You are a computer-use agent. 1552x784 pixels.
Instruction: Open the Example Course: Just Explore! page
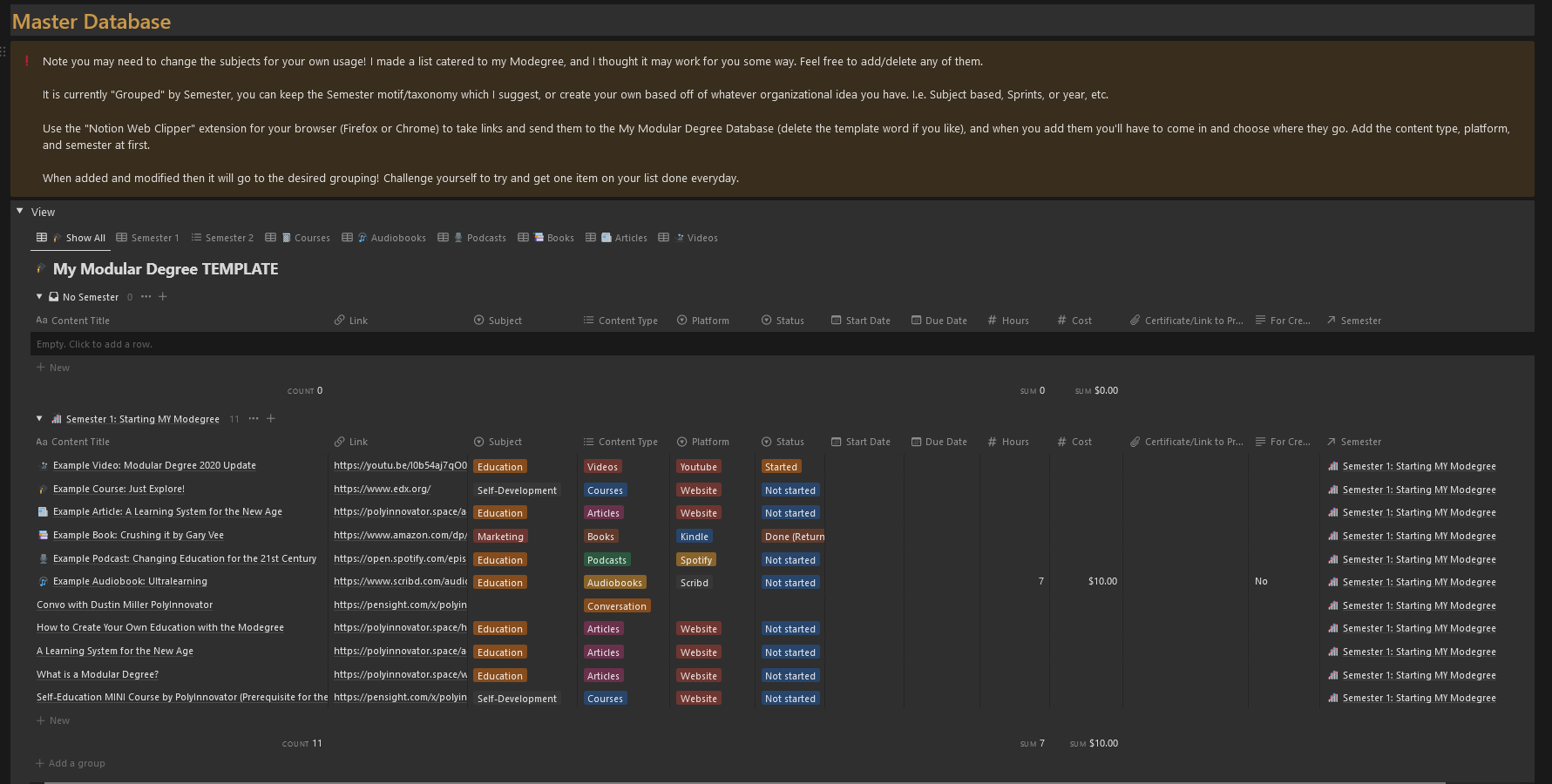coord(119,489)
